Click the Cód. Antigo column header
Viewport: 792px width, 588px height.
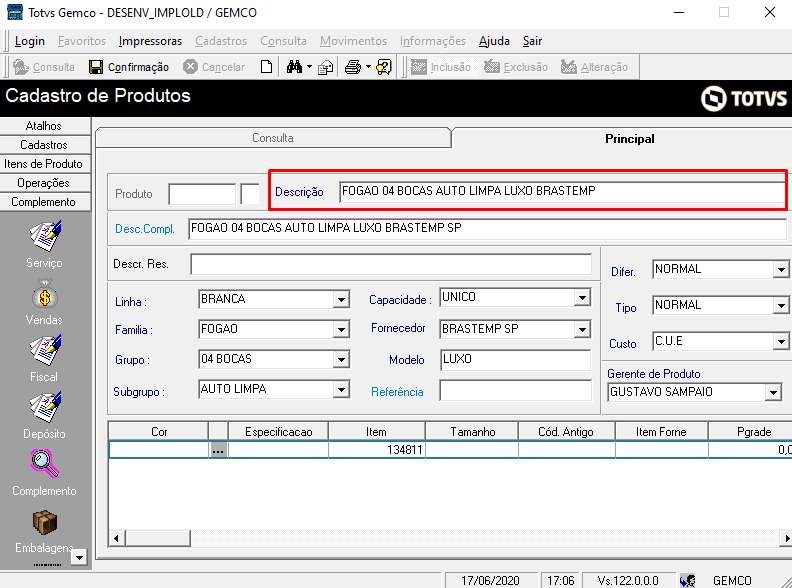(x=566, y=432)
